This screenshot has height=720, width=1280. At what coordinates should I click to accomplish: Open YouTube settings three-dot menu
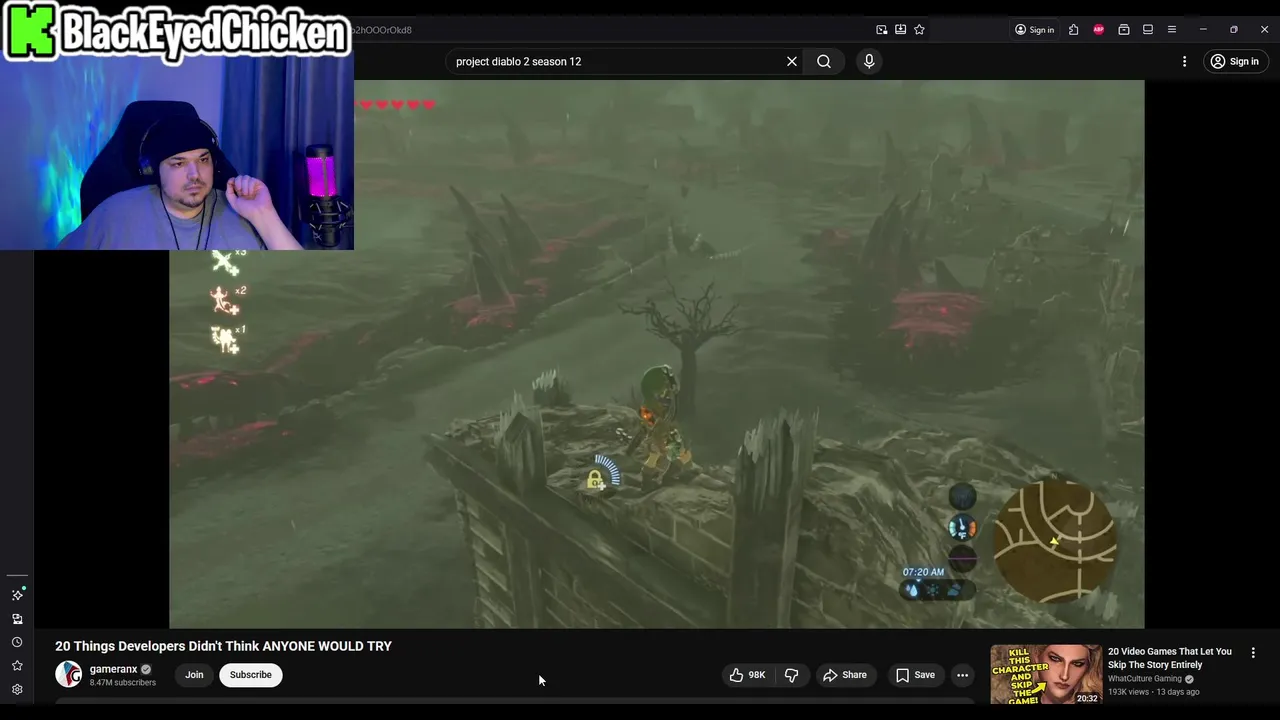(1184, 61)
